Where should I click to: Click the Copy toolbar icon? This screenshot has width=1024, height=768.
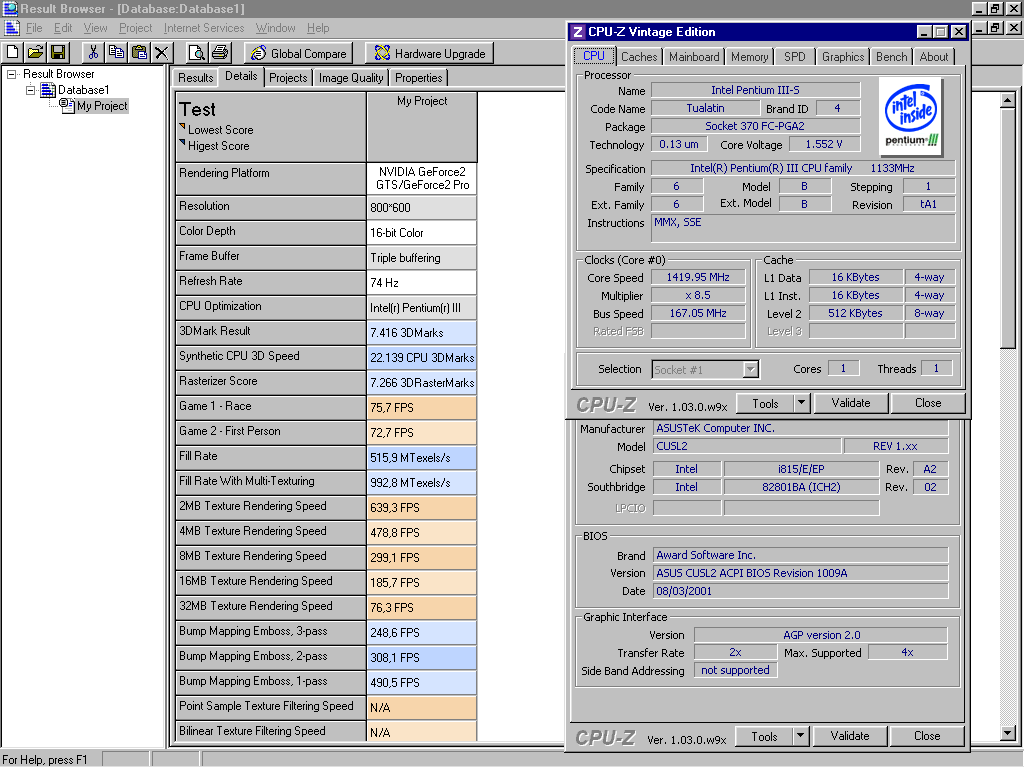(116, 53)
